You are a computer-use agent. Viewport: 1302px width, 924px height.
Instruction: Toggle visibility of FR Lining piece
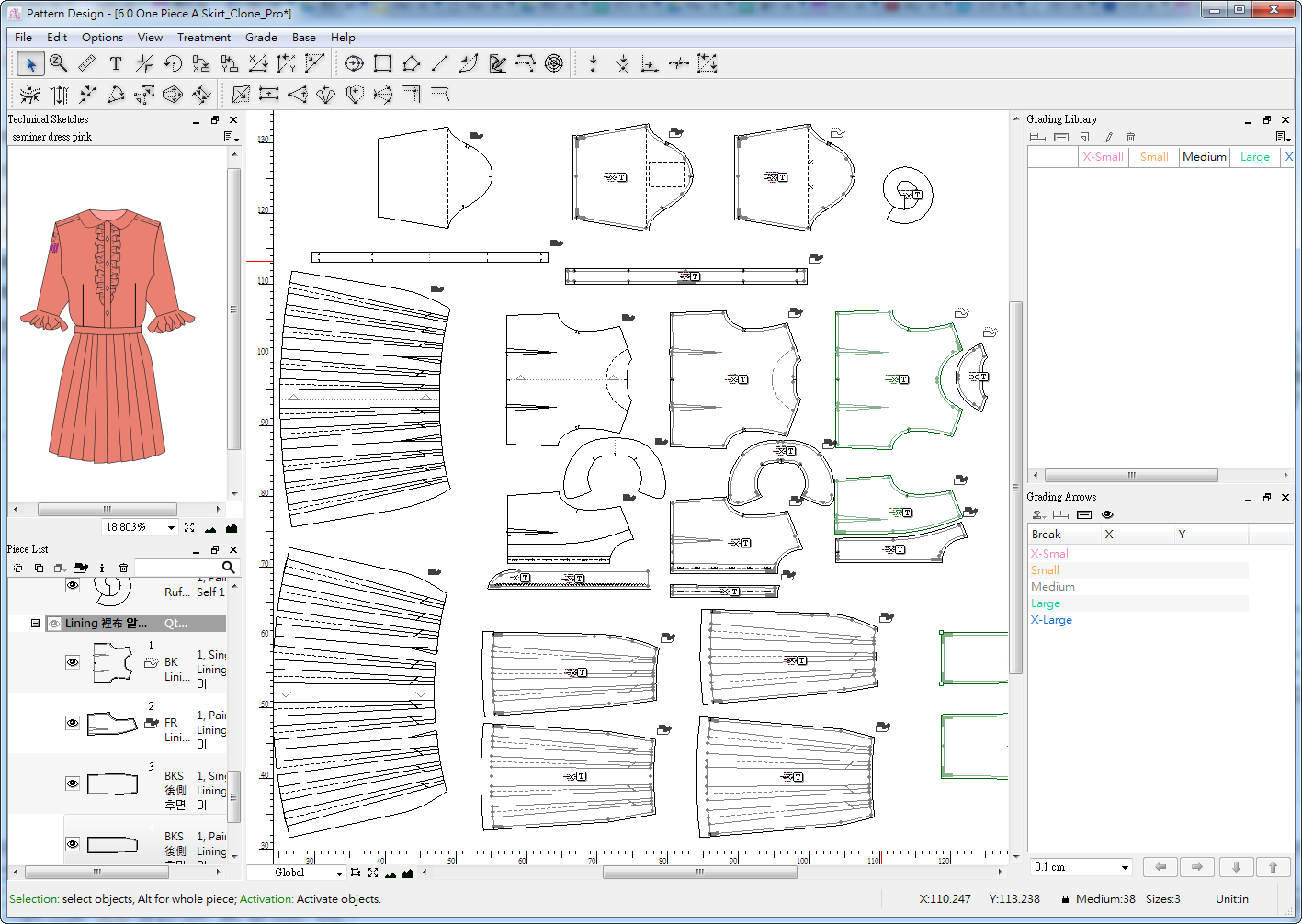point(73,723)
